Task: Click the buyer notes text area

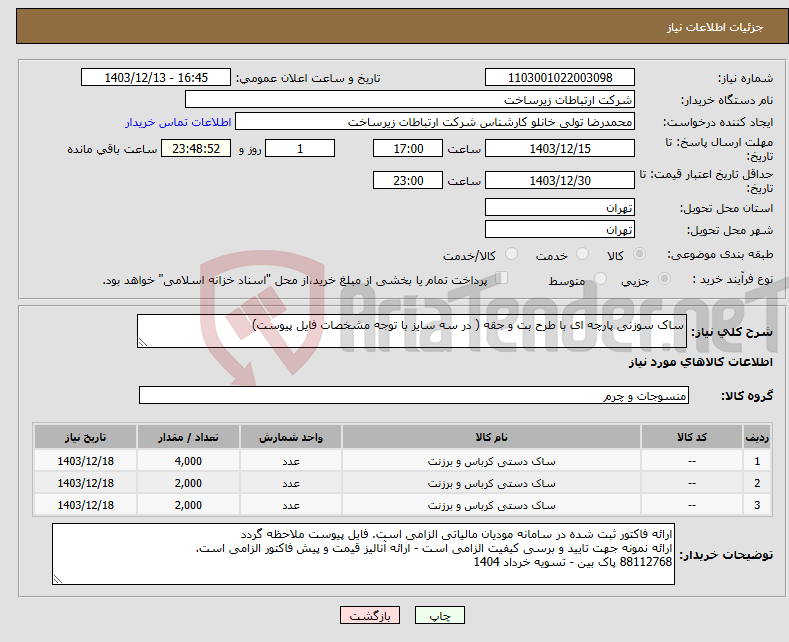Action: (363, 554)
